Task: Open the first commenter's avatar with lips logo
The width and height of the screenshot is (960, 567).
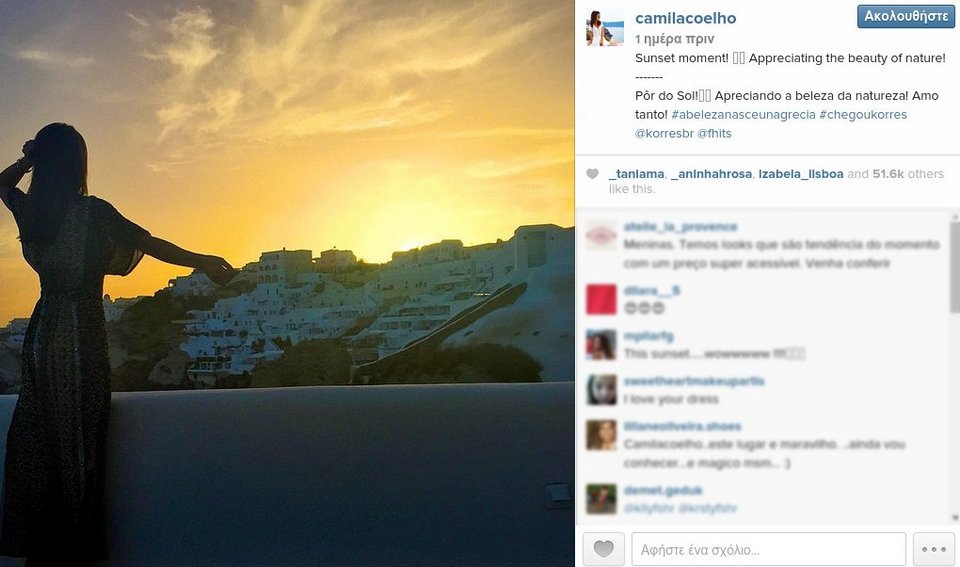Action: (x=601, y=236)
